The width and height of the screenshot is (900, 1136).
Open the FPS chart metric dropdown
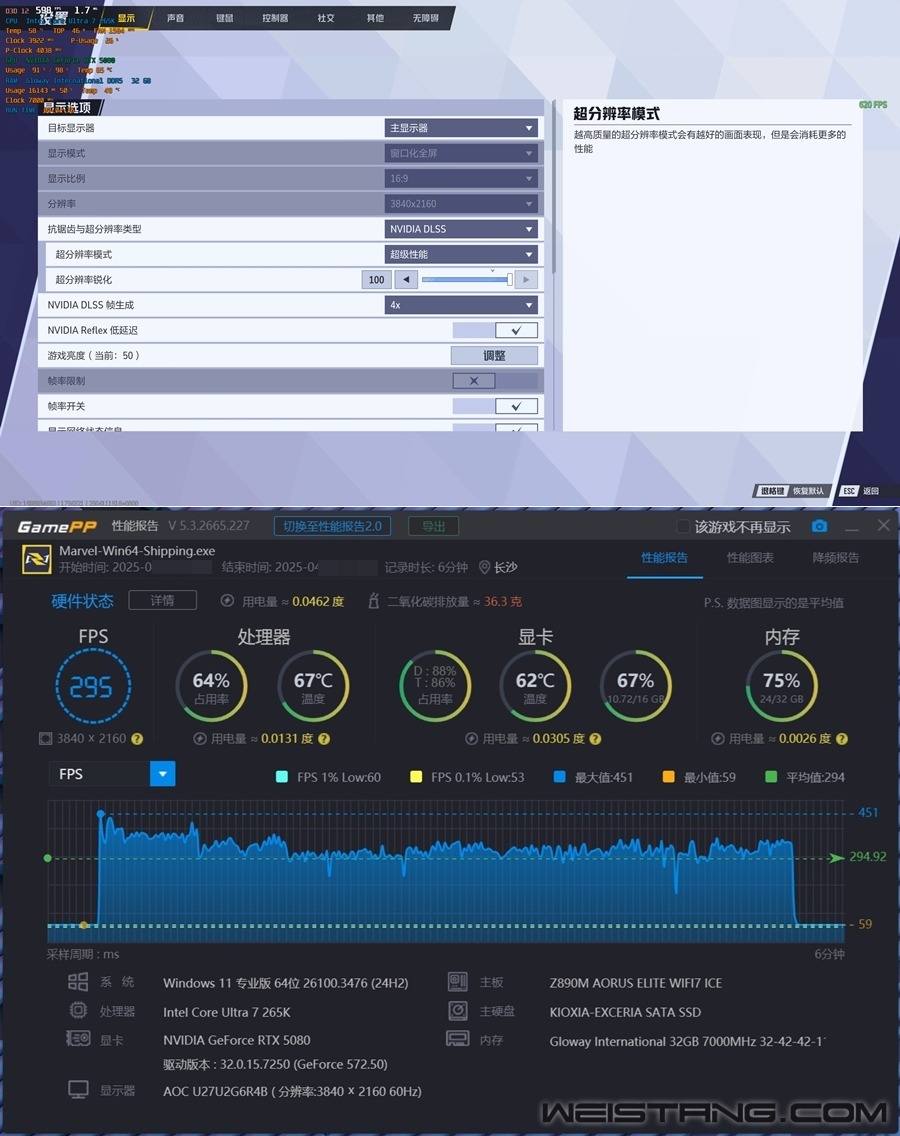[112, 774]
